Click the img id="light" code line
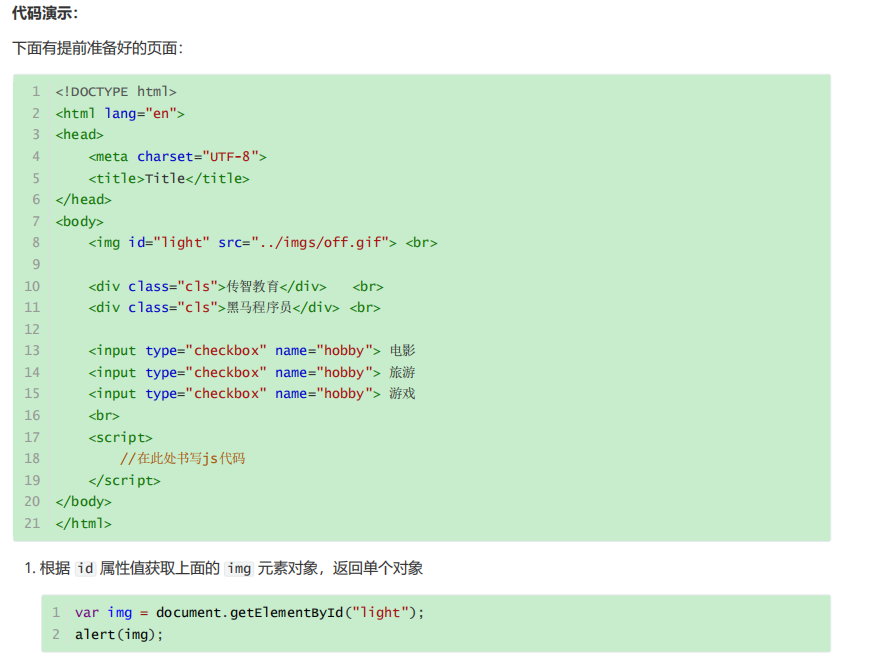This screenshot has height=664, width=894. [263, 243]
